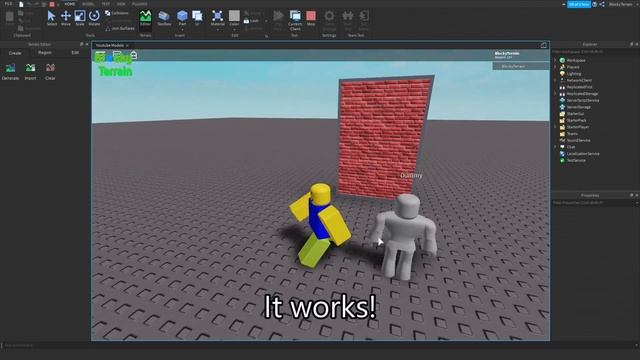Toggle the Lock tool

[x=251, y=21]
